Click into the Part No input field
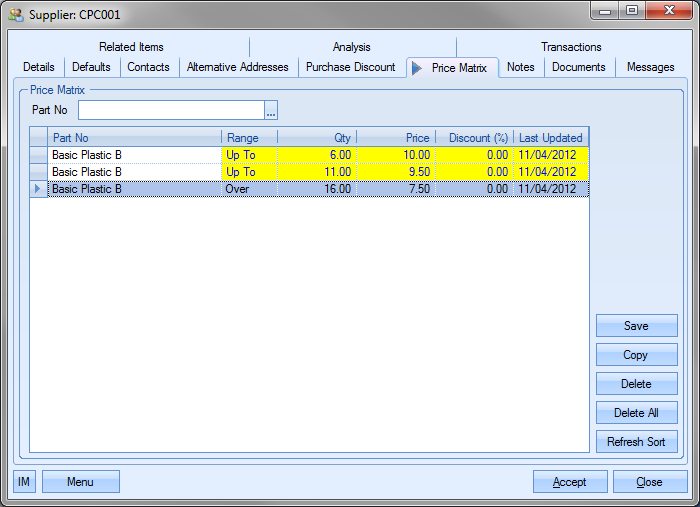This screenshot has height=507, width=700. tap(171, 110)
